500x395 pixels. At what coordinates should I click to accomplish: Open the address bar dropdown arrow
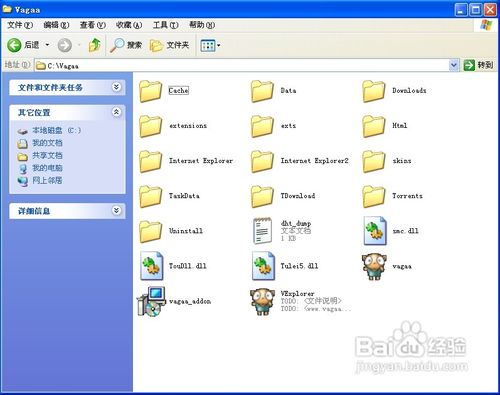454,65
